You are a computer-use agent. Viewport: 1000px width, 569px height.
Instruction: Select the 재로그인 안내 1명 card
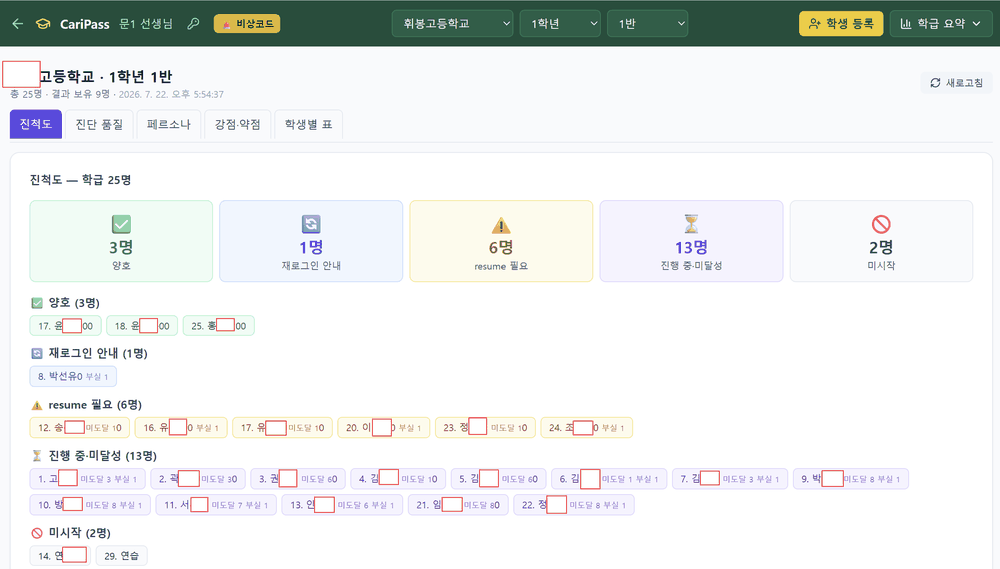(311, 241)
